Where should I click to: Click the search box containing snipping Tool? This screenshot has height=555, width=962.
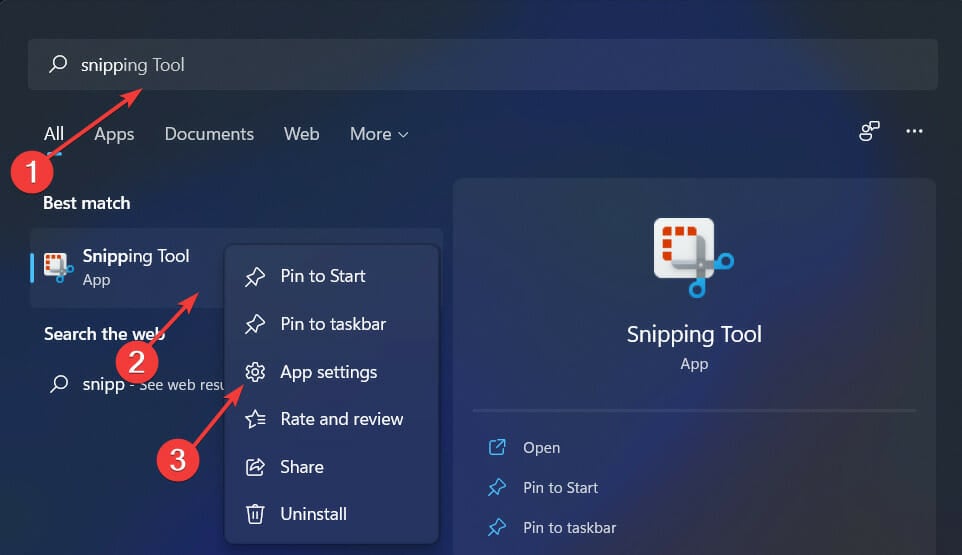[x=482, y=64]
